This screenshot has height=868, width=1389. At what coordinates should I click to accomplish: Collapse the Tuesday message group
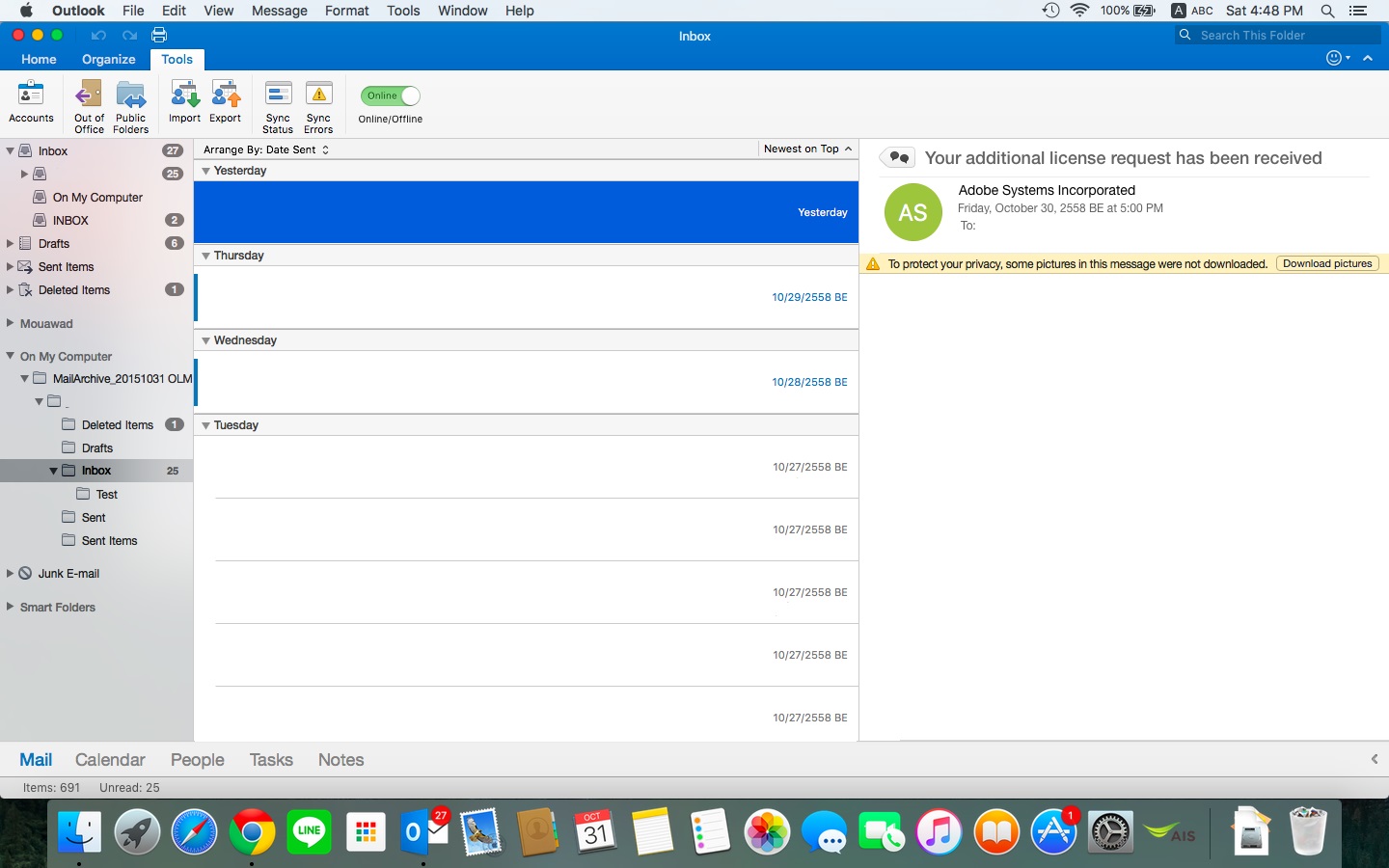point(205,425)
